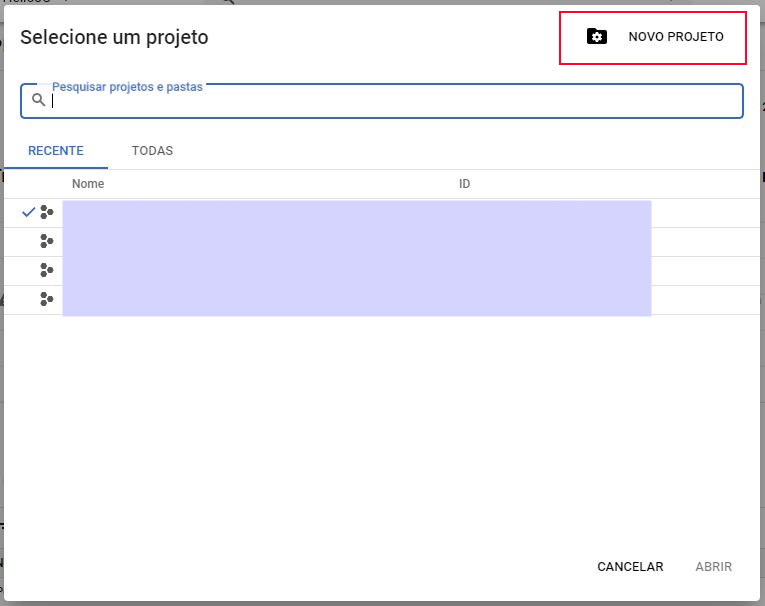Click the blue checkmark on the first project
Screen dimensions: 765x606
(28, 212)
